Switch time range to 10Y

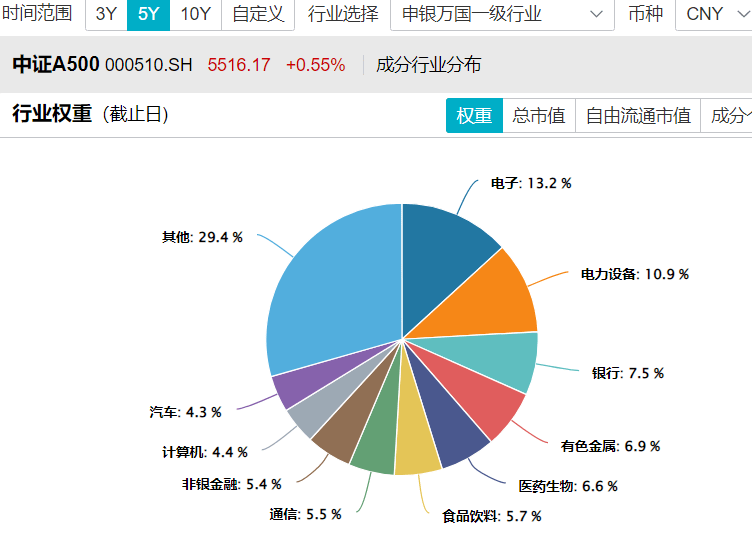pos(195,14)
